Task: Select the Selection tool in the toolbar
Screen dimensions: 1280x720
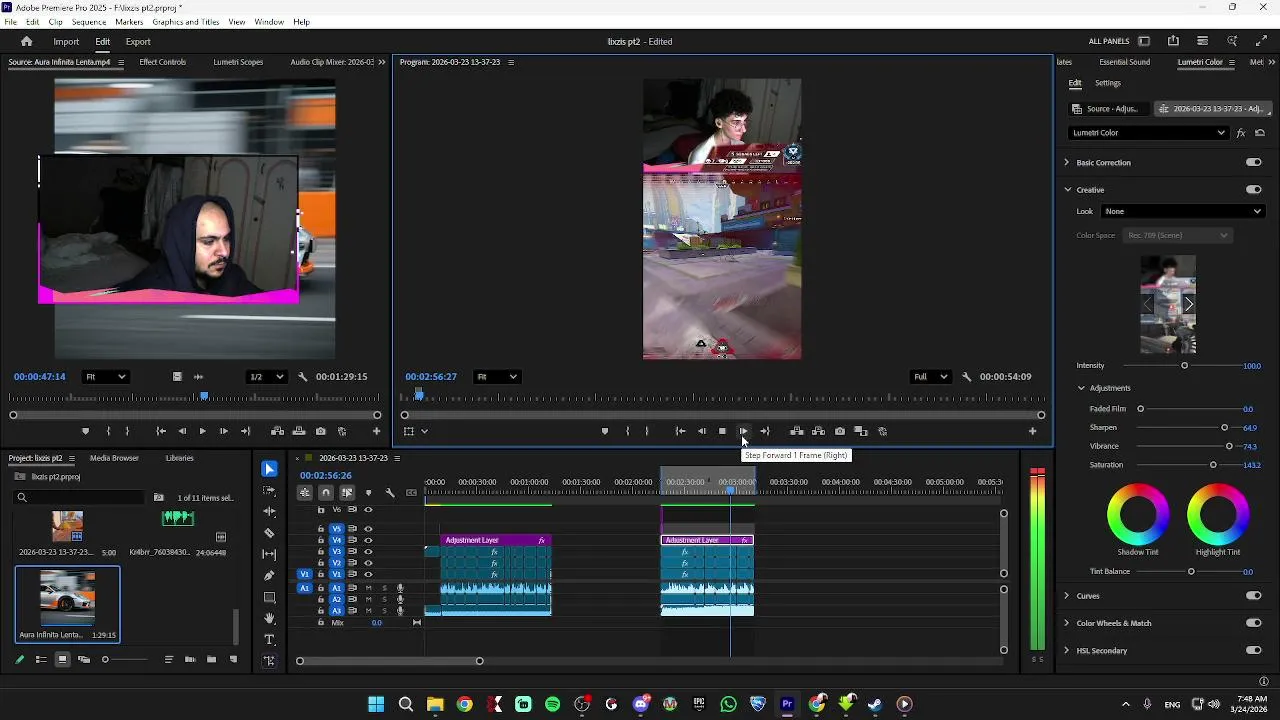Action: coord(269,469)
